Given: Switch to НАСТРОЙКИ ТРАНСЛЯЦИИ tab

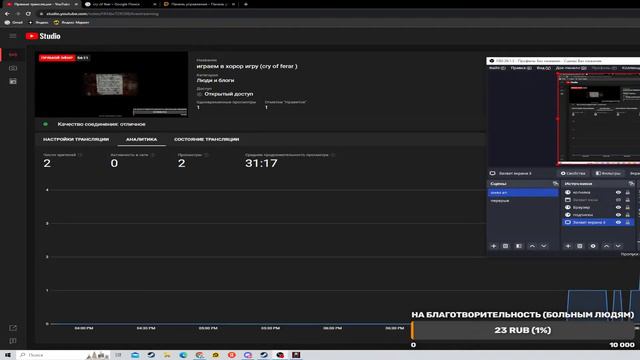Looking at the screenshot, I should (76, 139).
